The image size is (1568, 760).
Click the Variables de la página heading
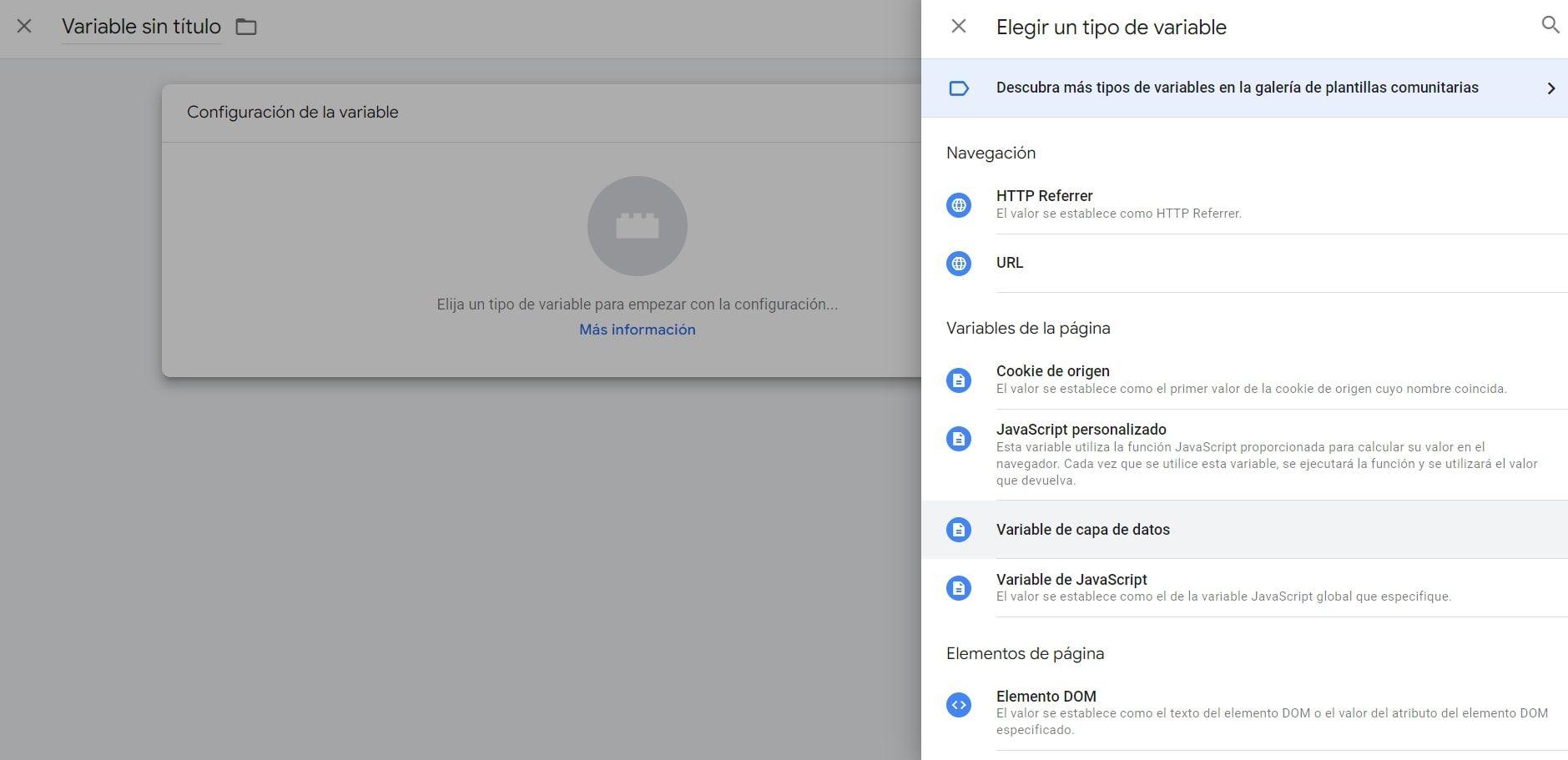coord(1027,328)
